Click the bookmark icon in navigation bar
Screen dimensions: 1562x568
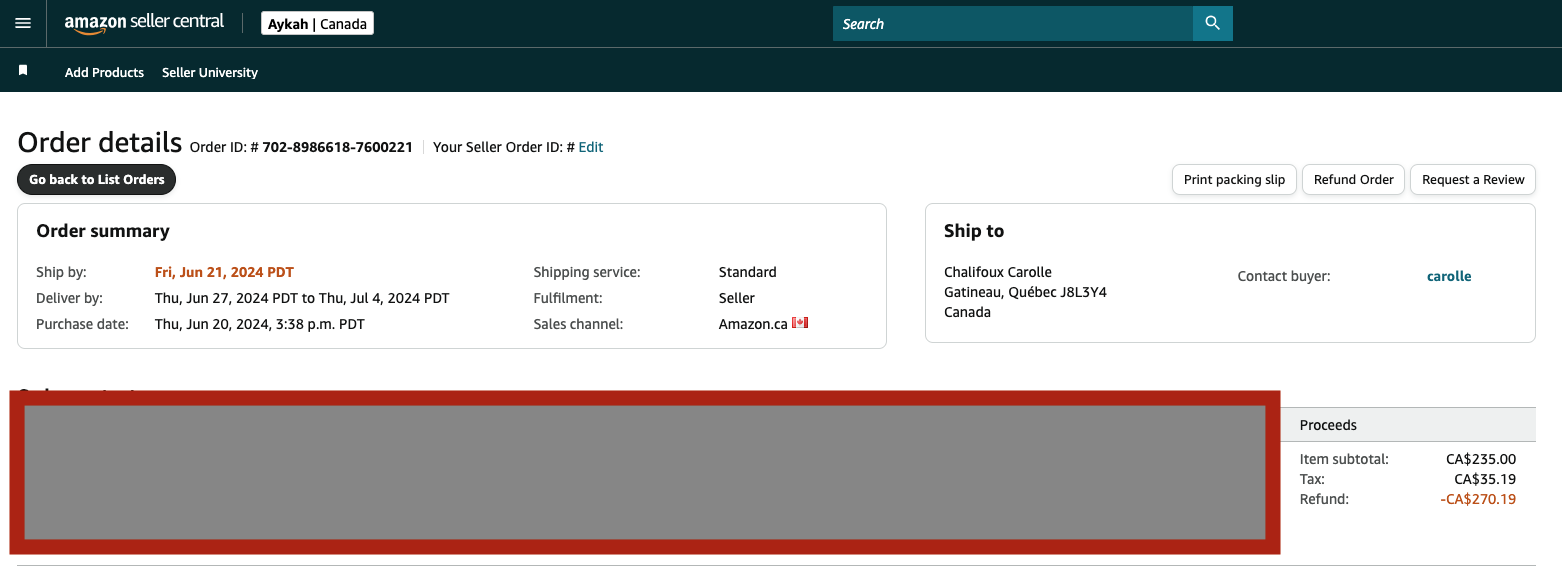[23, 71]
